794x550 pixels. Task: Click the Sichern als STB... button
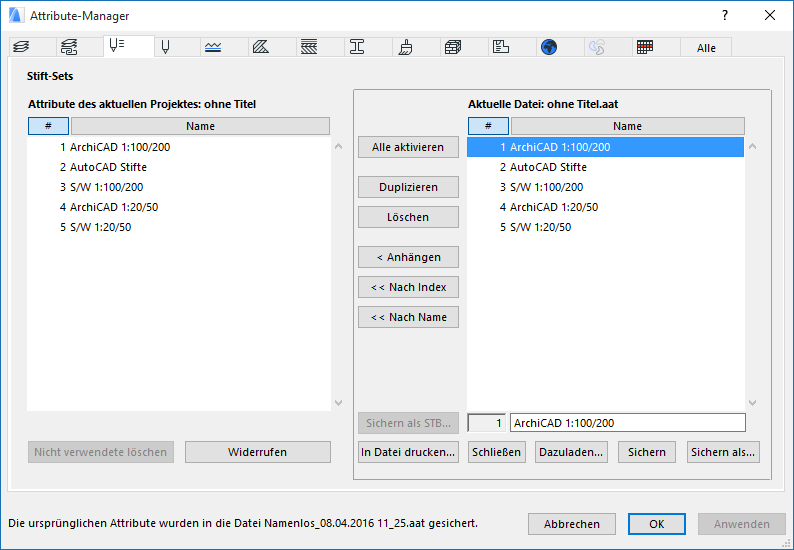click(408, 423)
